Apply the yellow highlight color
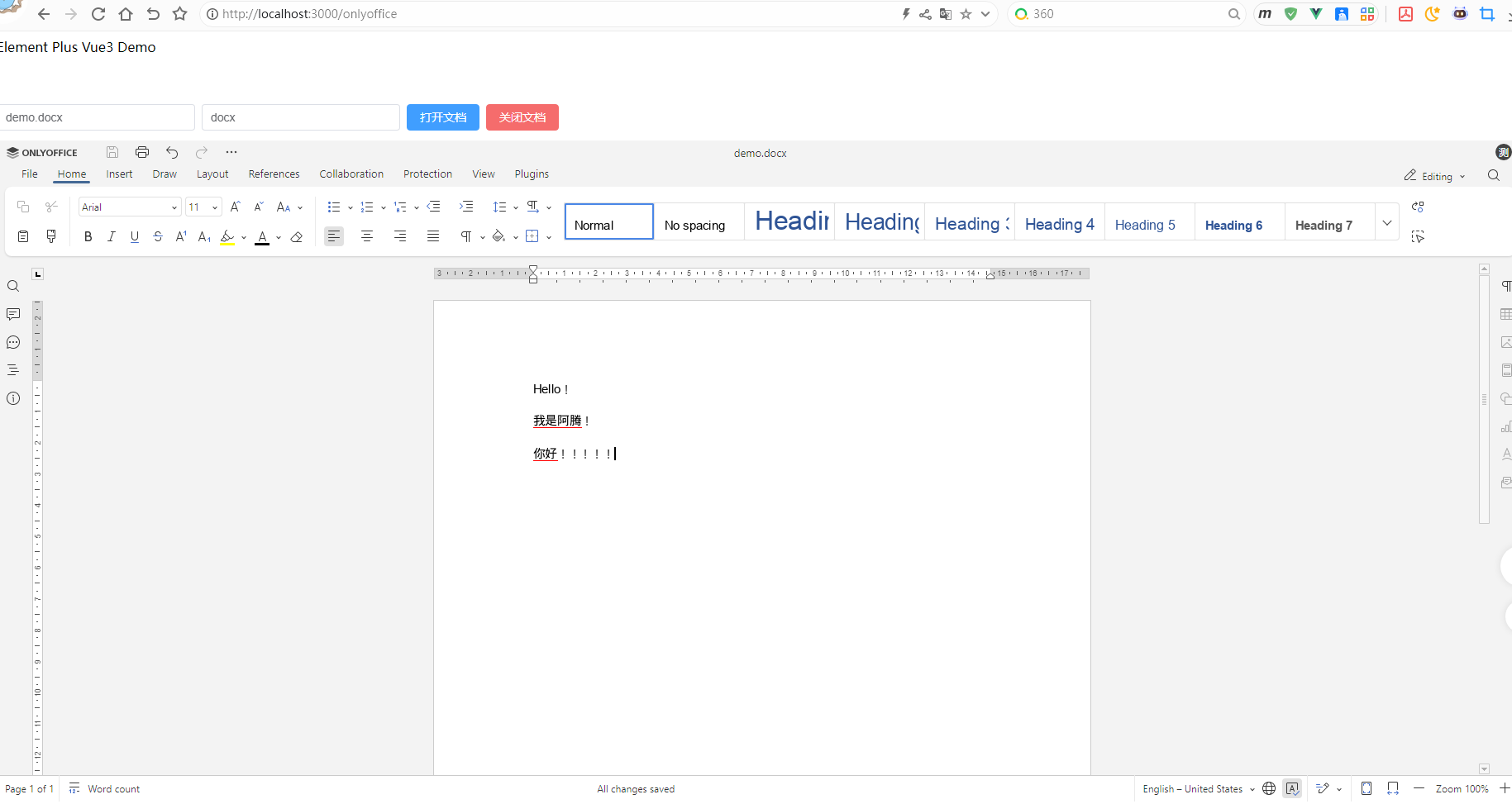This screenshot has height=804, width=1512. pos(227,237)
